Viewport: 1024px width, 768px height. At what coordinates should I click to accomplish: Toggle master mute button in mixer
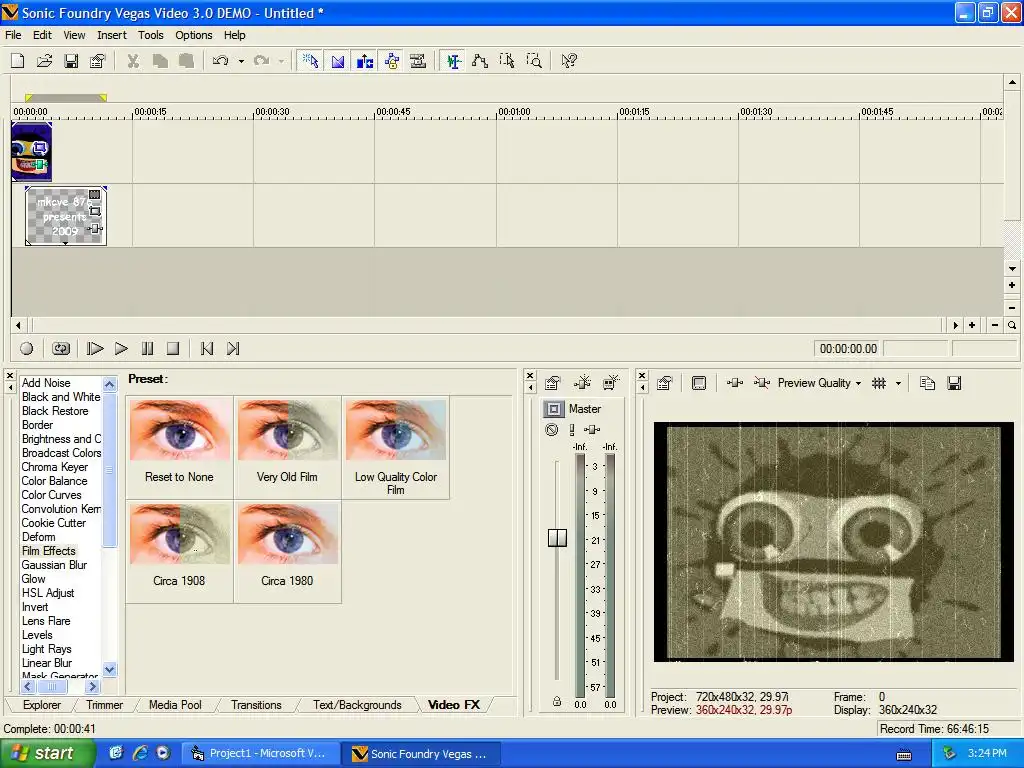point(552,430)
